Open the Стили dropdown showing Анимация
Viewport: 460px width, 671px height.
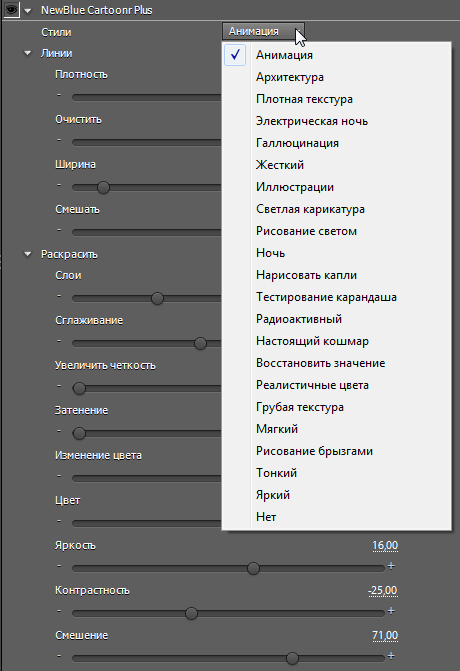pos(263,31)
